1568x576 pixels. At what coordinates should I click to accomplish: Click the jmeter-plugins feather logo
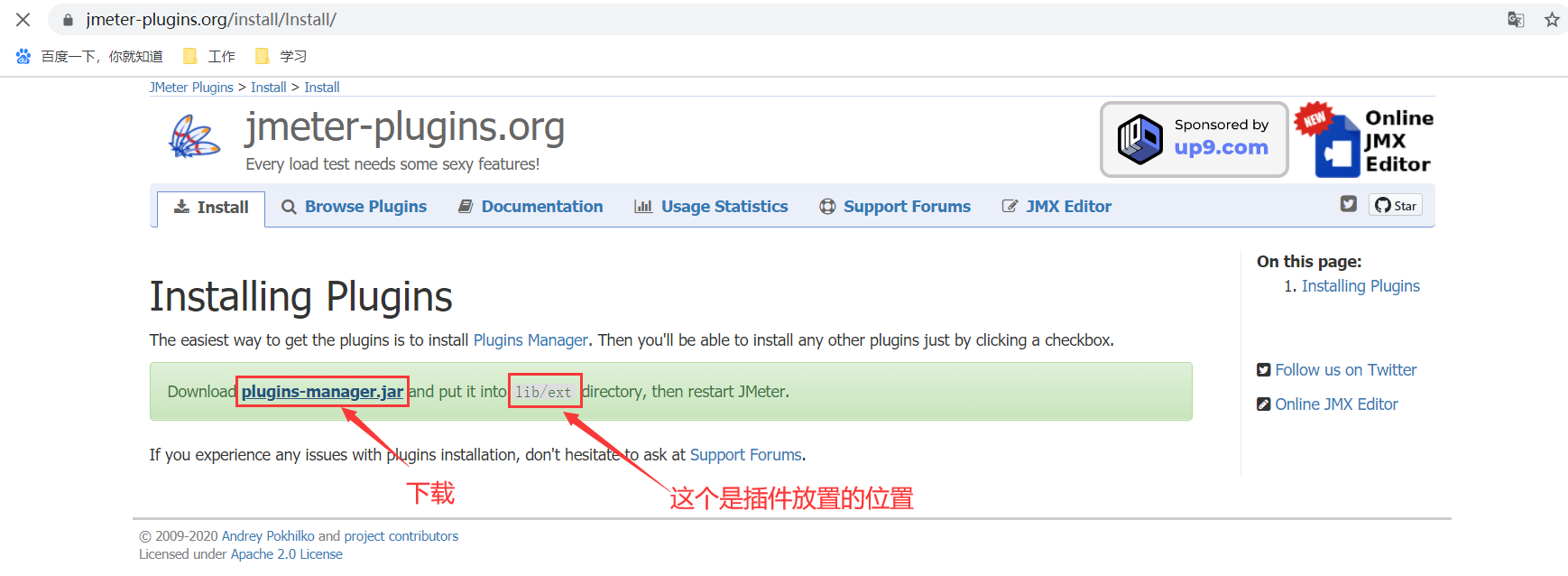pos(194,137)
